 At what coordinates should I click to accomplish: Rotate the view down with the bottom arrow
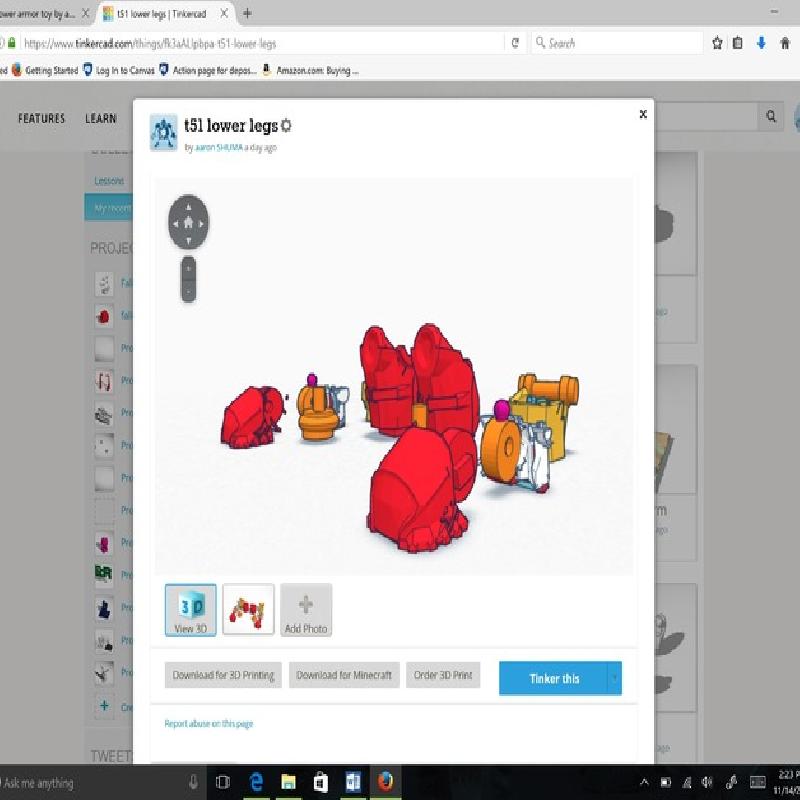[188, 239]
